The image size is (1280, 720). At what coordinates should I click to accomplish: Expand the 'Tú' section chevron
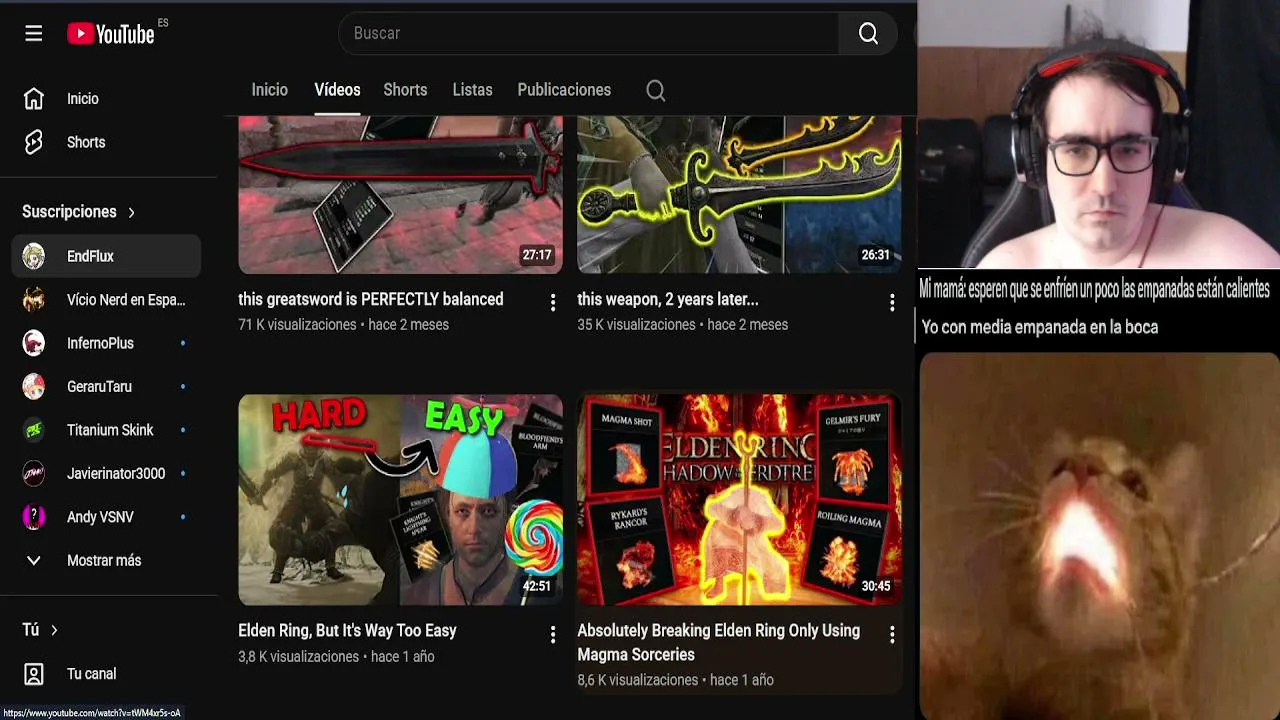click(54, 630)
